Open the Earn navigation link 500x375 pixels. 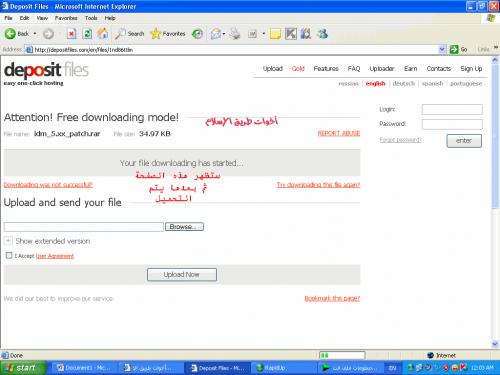(410, 69)
